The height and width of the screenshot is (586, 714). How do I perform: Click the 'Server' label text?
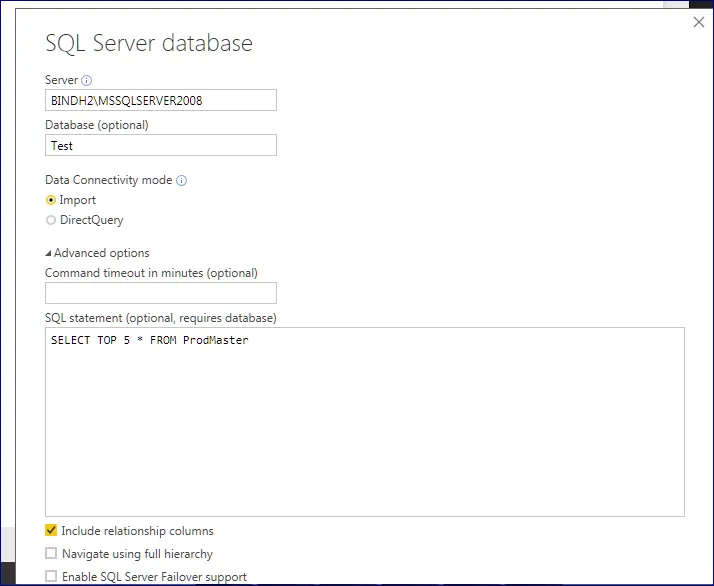pos(61,80)
